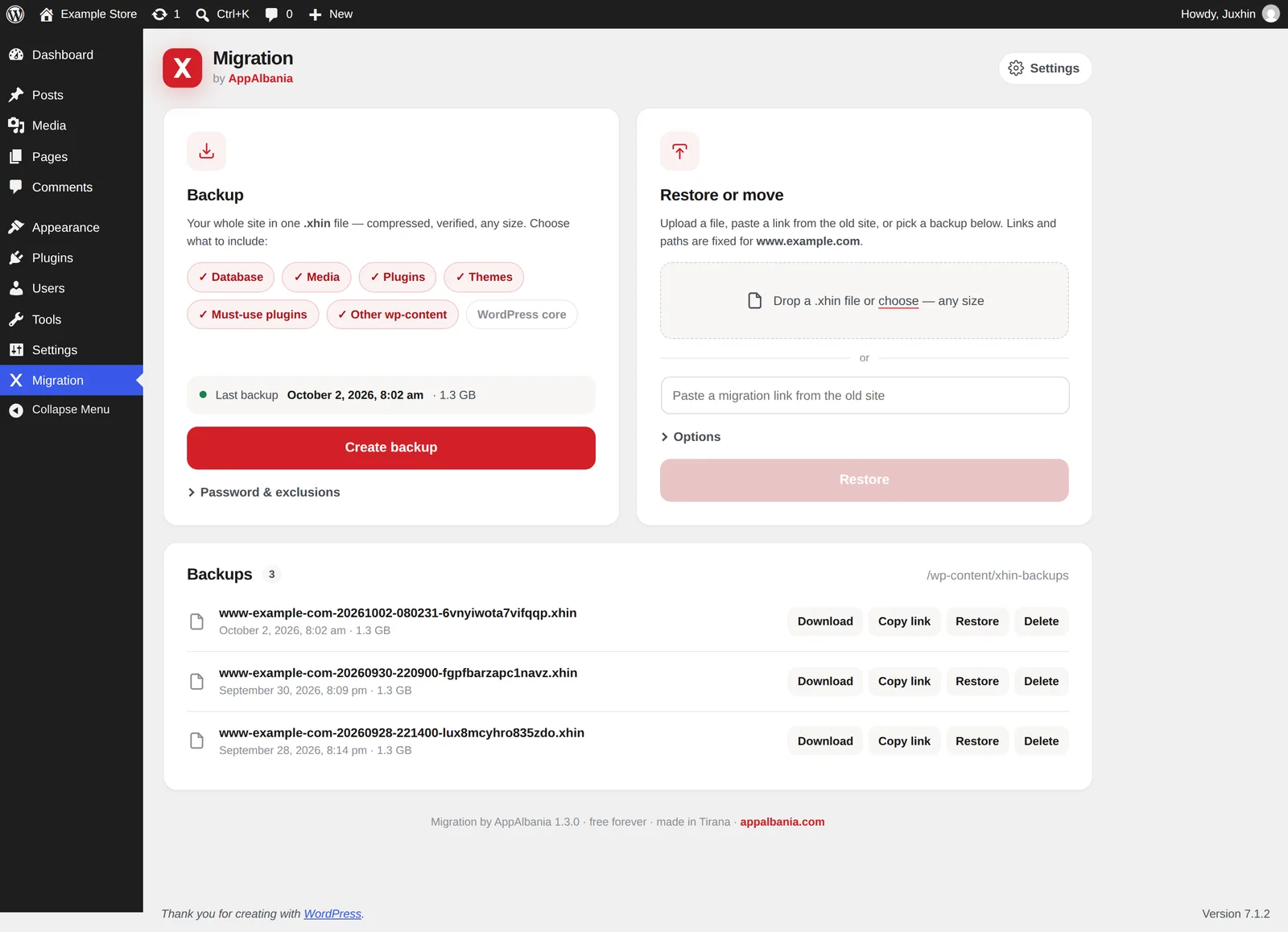Click the Create backup button
Image resolution: width=1288 pixels, height=932 pixels.
click(x=391, y=447)
